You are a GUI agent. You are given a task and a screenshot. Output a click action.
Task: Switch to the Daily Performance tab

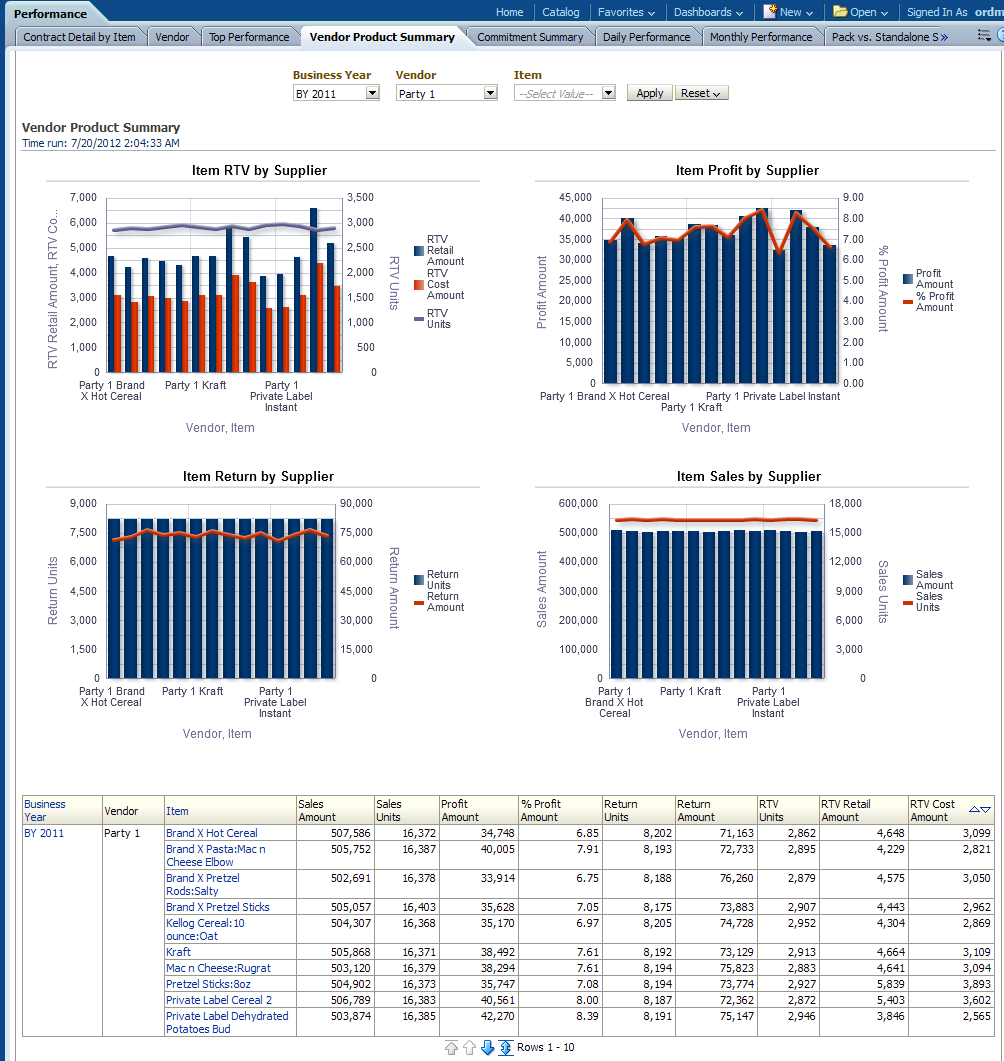click(646, 37)
